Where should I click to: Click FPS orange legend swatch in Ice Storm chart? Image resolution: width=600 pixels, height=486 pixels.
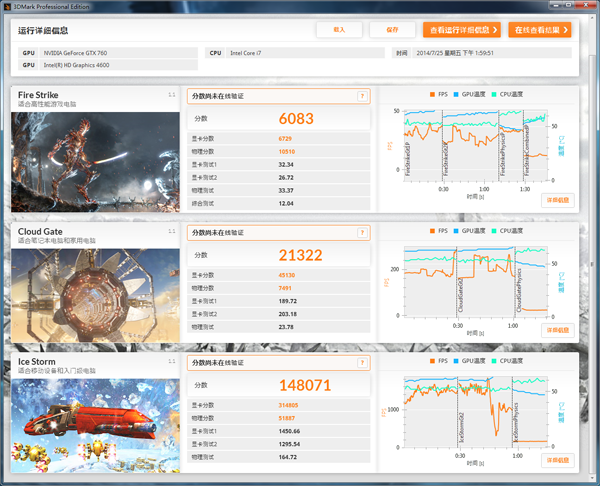432,361
